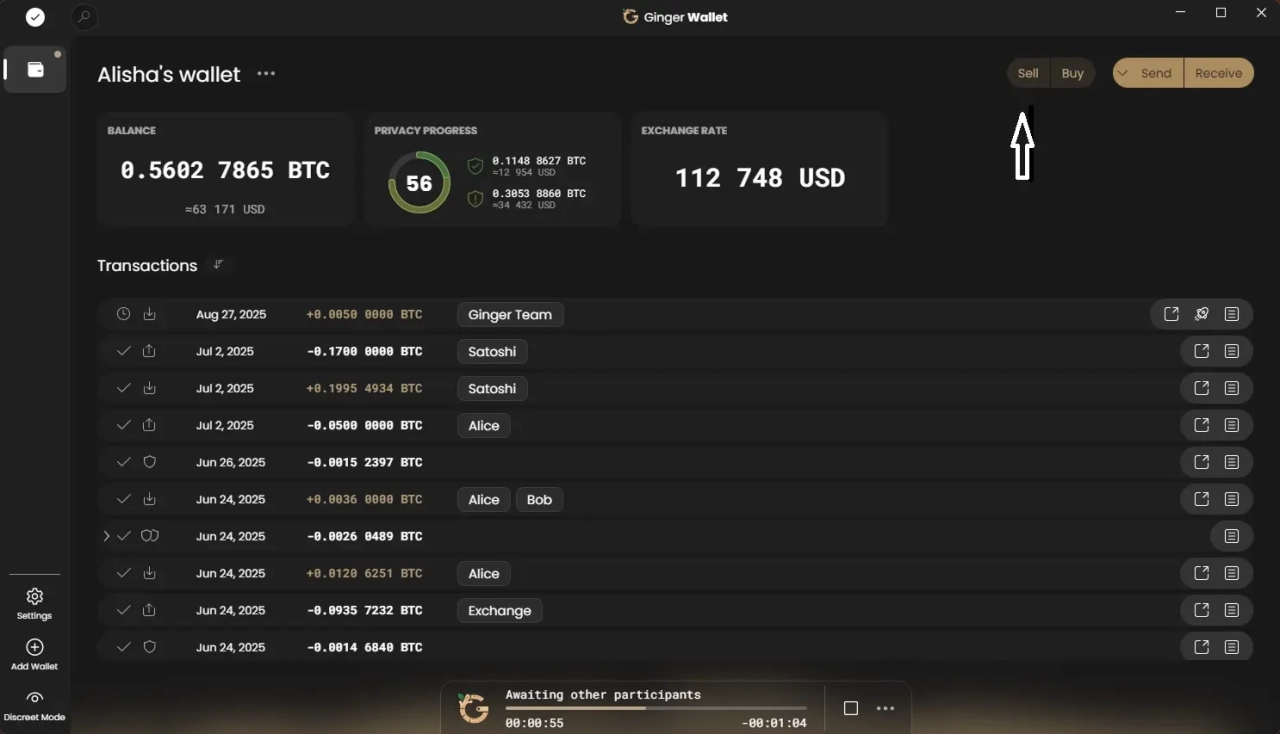The height and width of the screenshot is (734, 1280).
Task: Click the Satoshi label on +0.1995 row
Action: coord(492,388)
